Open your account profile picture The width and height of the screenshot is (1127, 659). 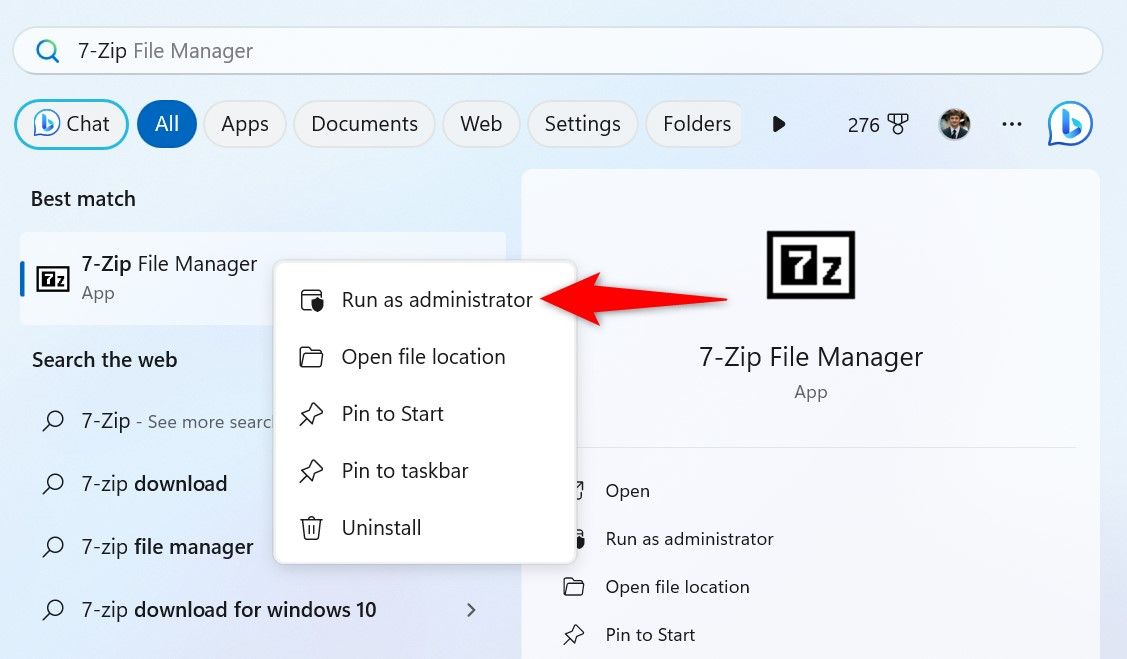tap(954, 124)
